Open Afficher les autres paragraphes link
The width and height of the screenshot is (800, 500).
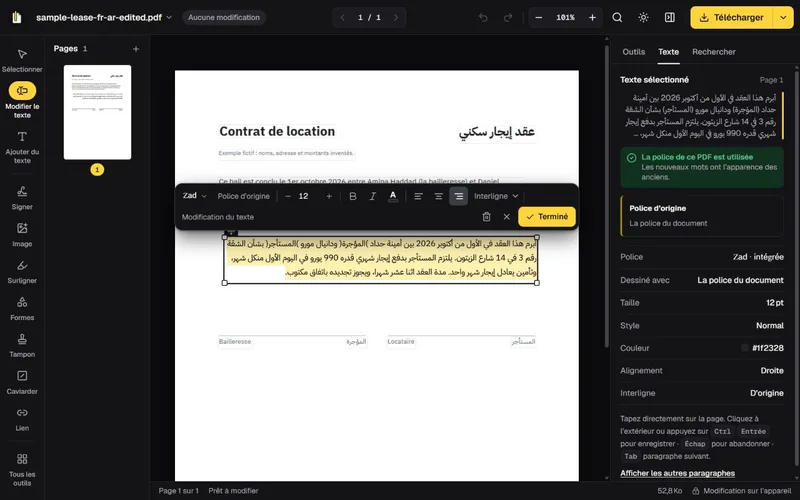tap(678, 473)
